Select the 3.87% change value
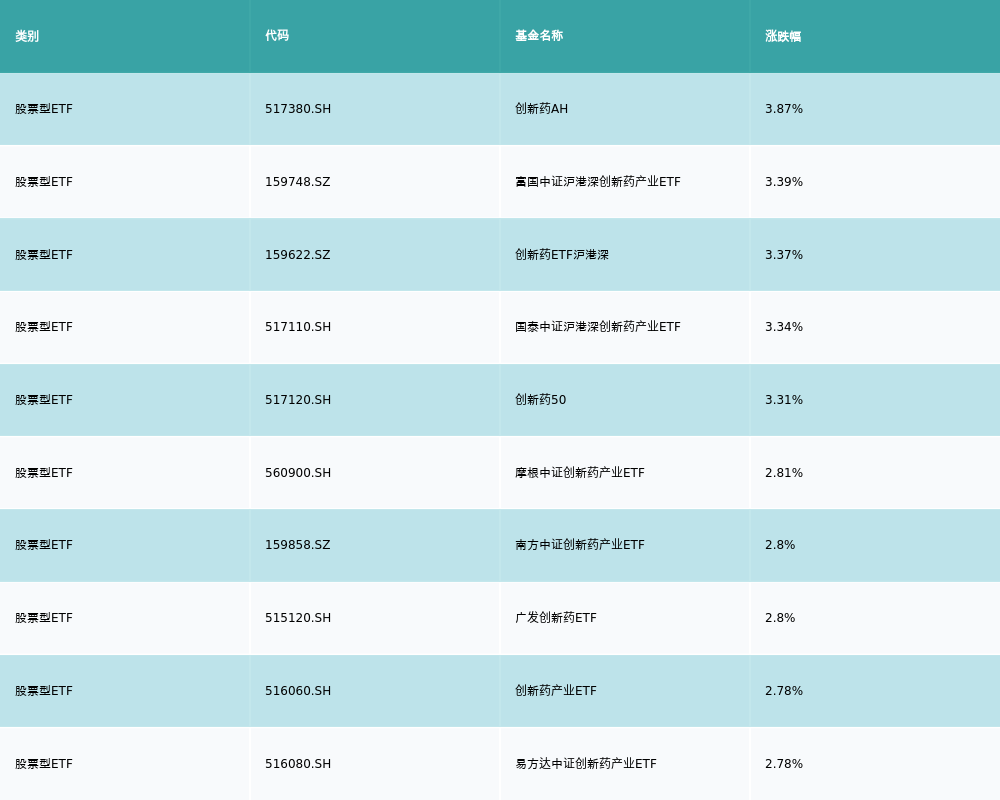This screenshot has width=1000, height=800. pos(784,109)
